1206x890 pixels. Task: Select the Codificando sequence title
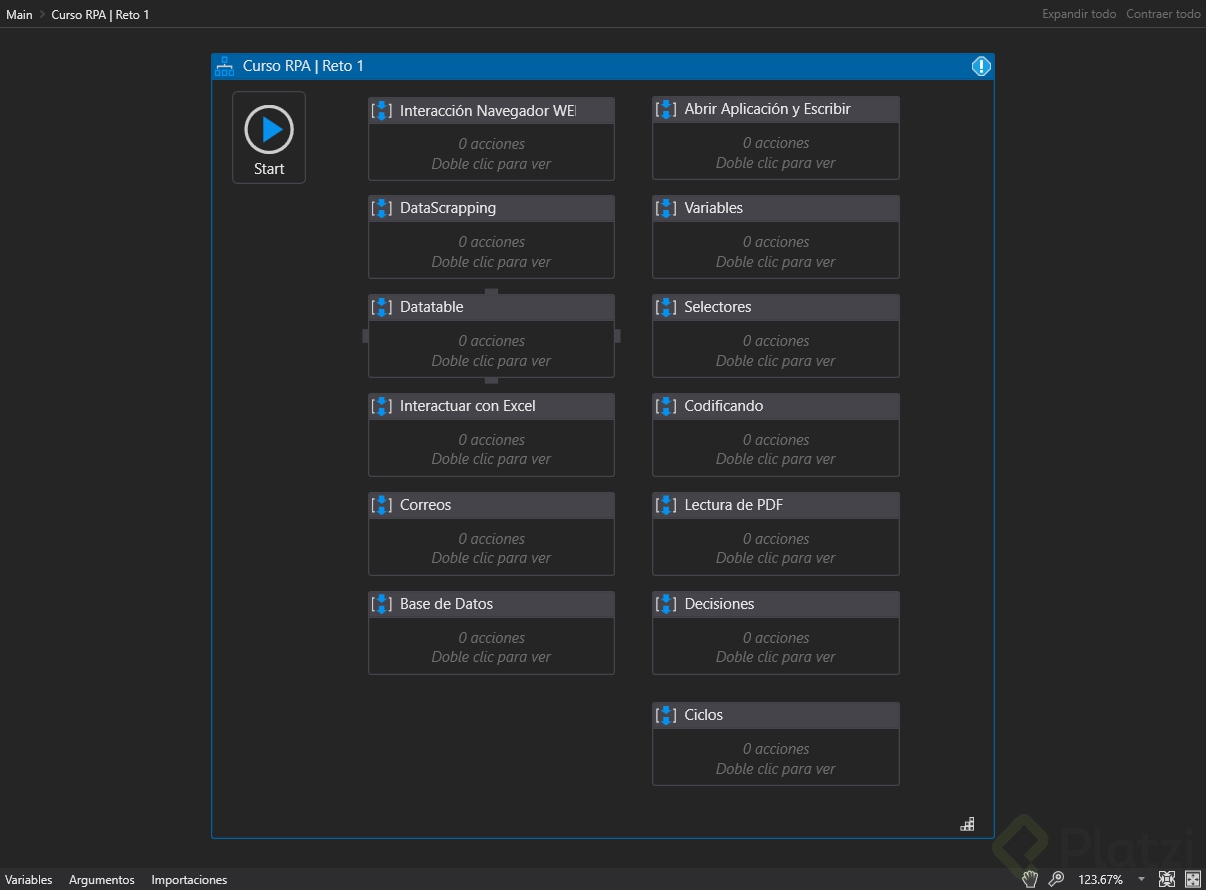pos(724,406)
